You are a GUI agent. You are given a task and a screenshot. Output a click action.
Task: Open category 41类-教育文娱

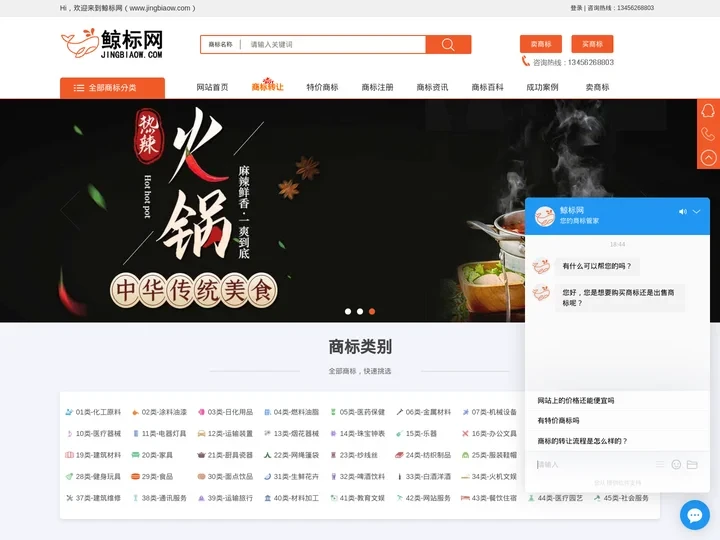coord(358,498)
